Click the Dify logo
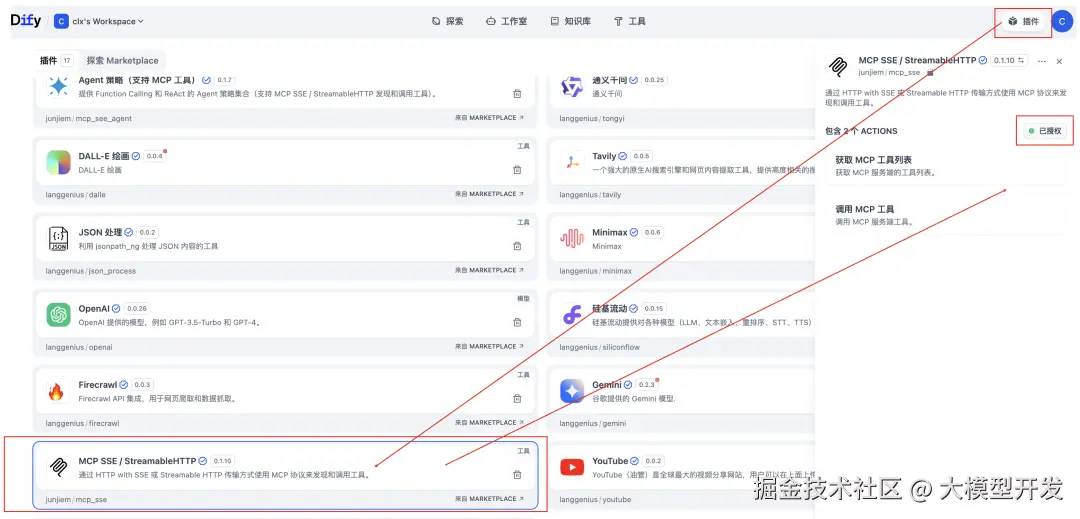This screenshot has height=519, width=1080. [26, 21]
